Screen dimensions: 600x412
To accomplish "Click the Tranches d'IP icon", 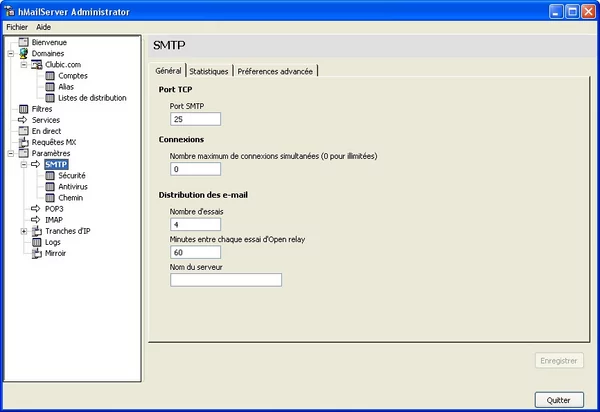I will click(37, 231).
